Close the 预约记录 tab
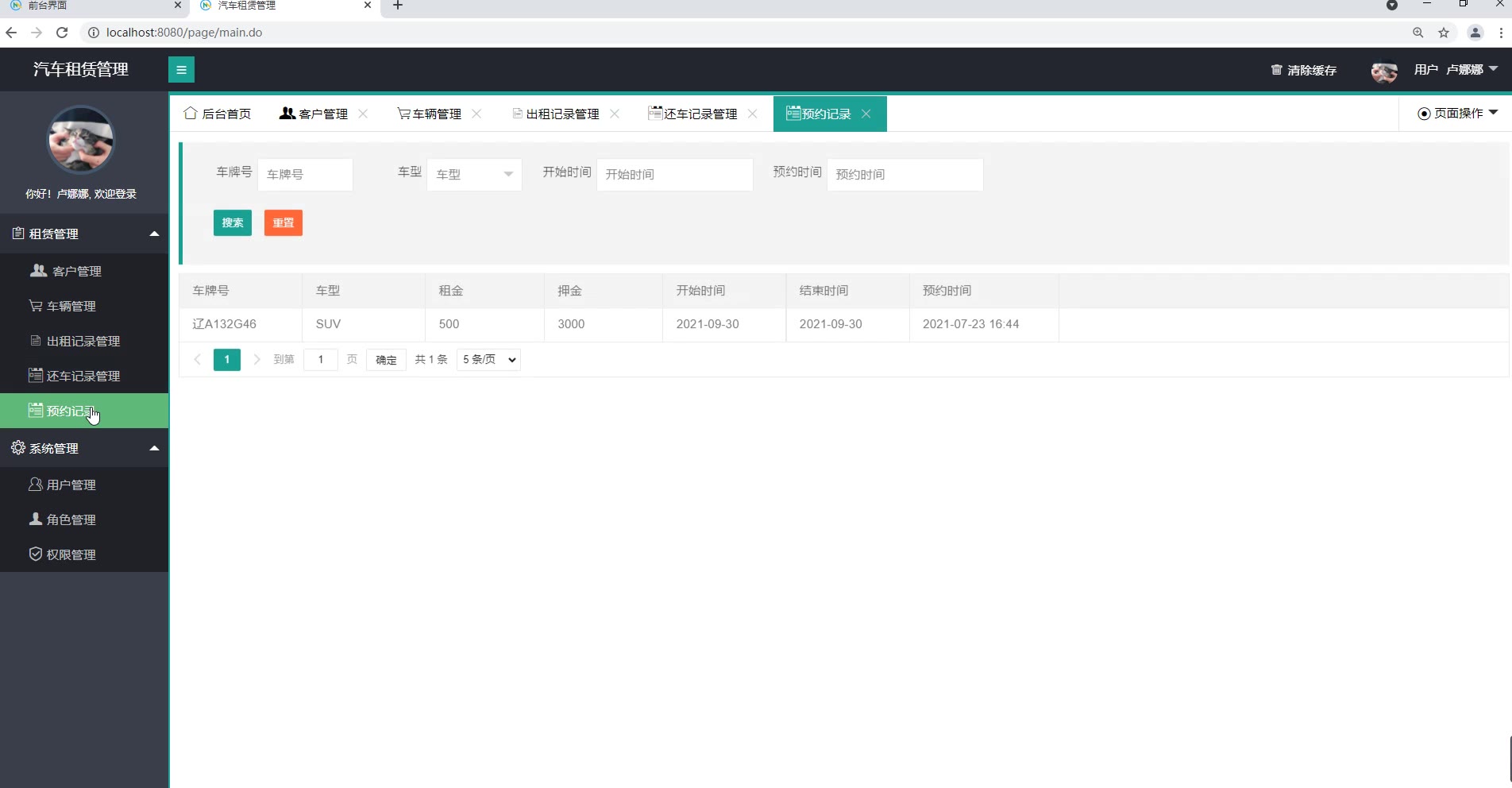The width and height of the screenshot is (1512, 788). [x=866, y=114]
